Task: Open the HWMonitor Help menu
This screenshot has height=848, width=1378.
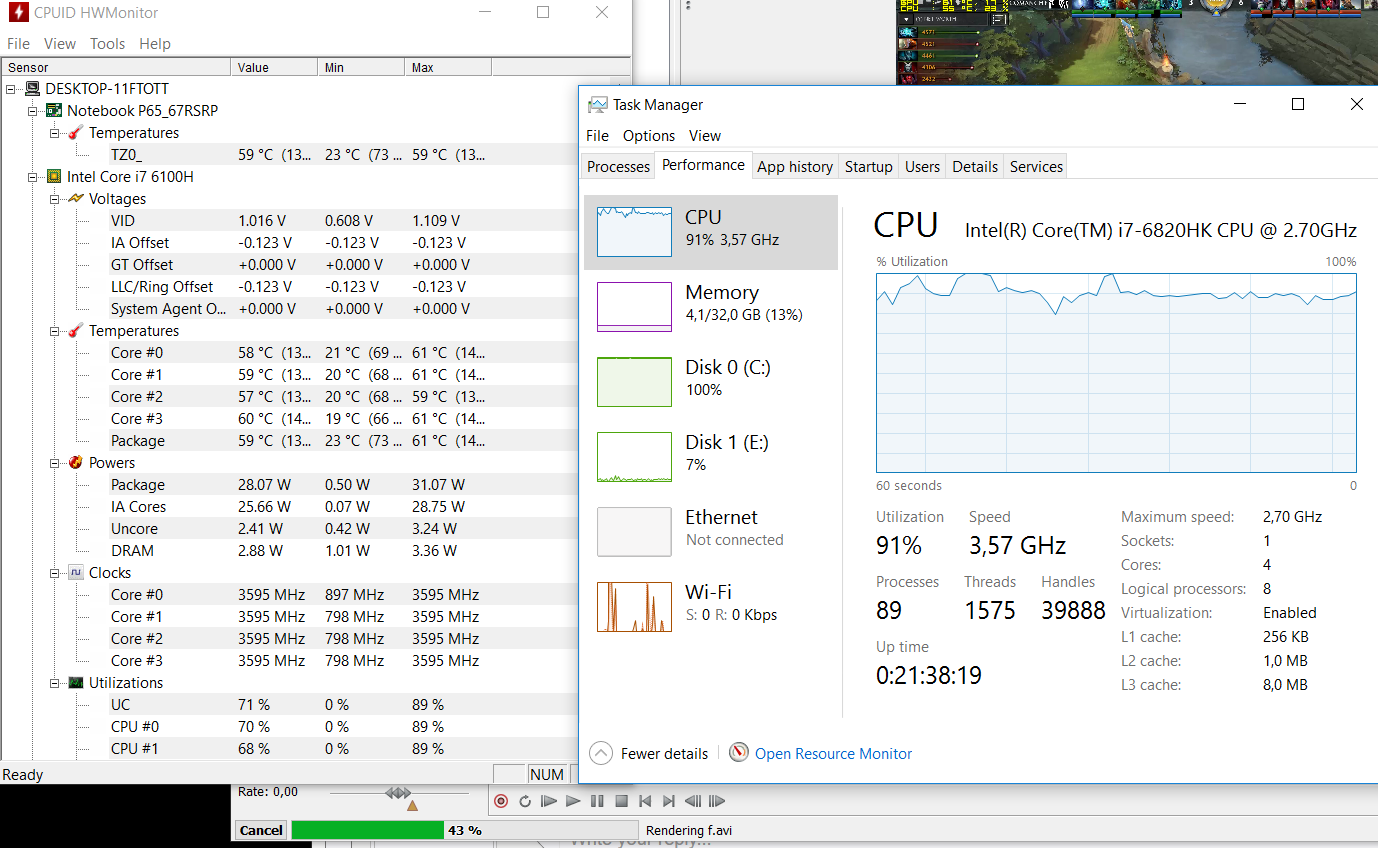Action: (x=155, y=44)
